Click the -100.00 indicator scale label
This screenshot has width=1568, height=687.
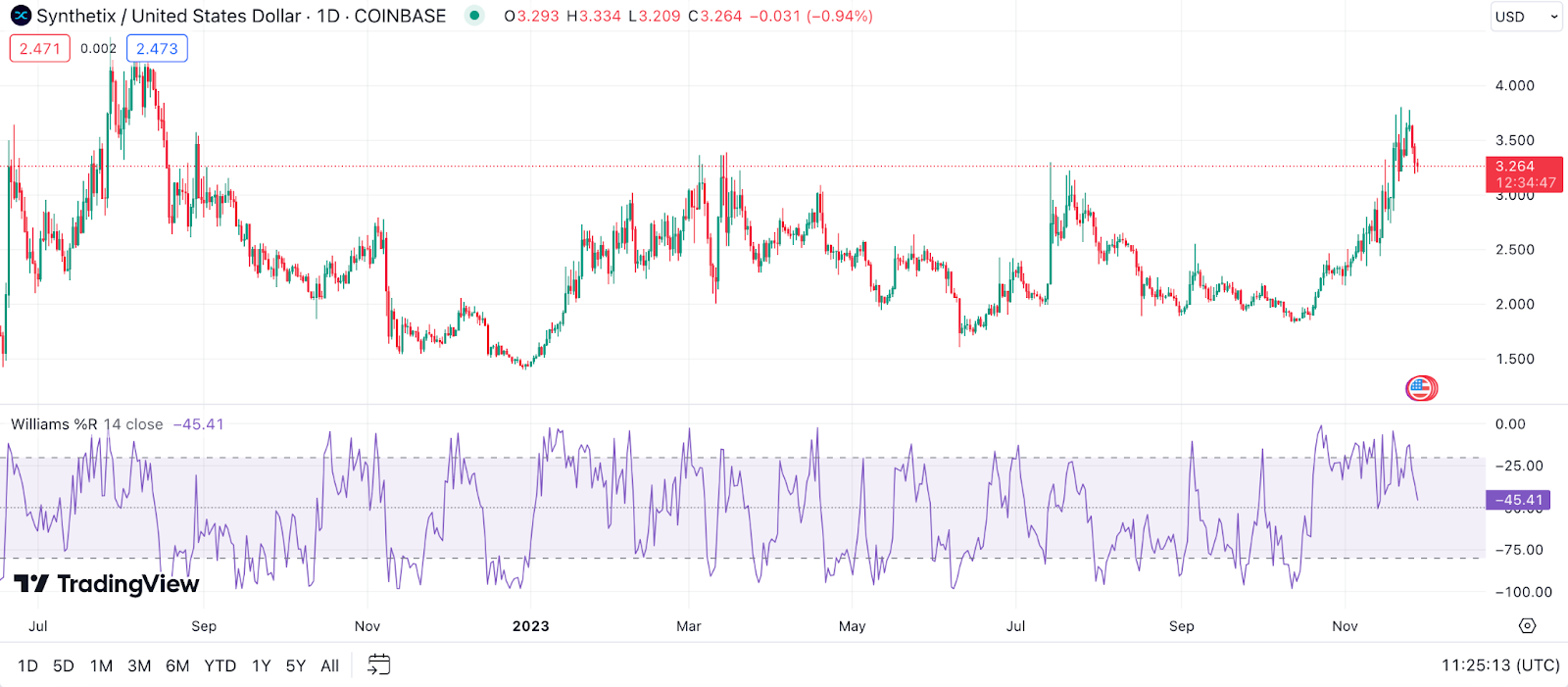pyautogui.click(x=1524, y=592)
